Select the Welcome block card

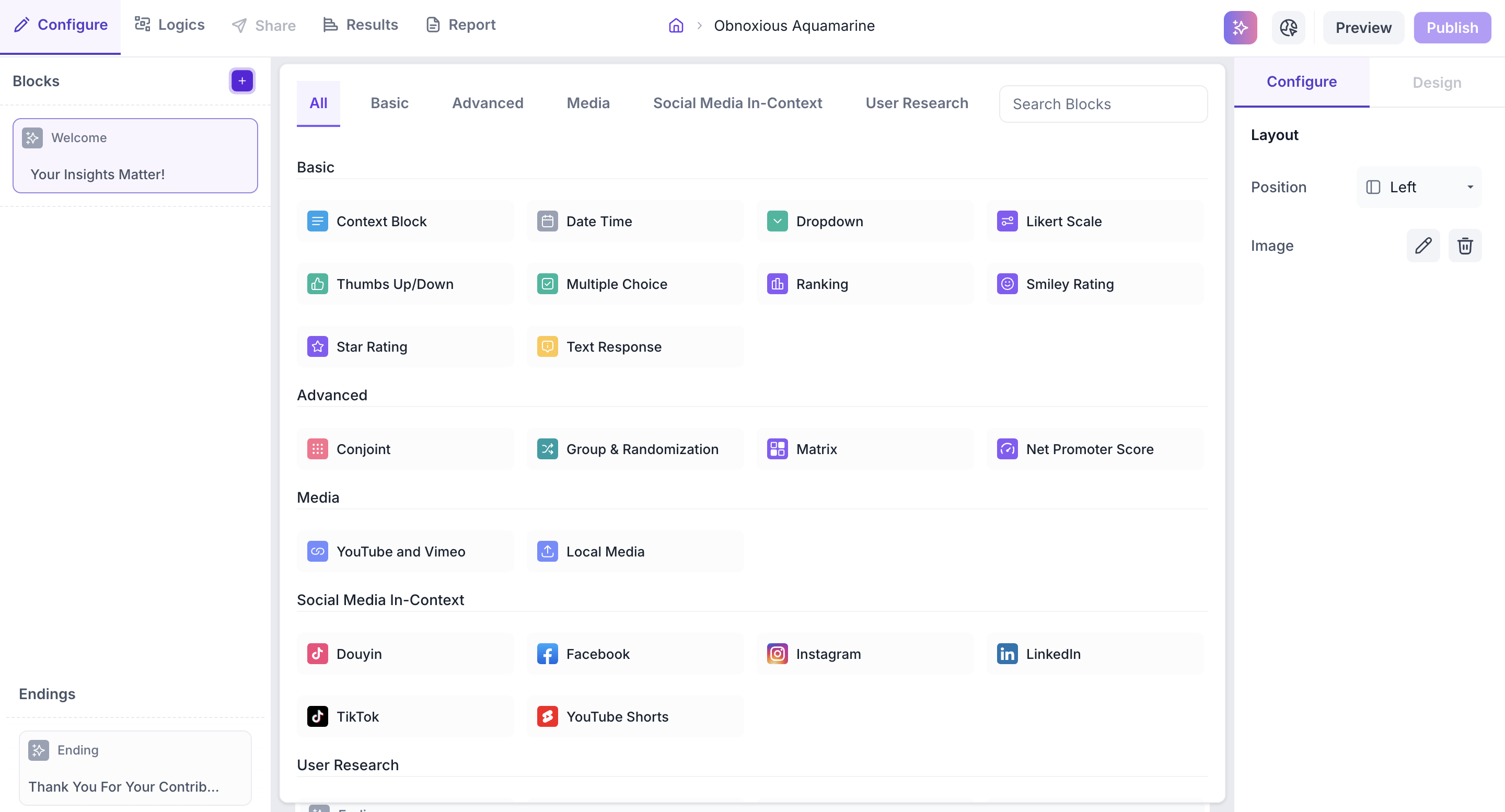click(x=135, y=155)
